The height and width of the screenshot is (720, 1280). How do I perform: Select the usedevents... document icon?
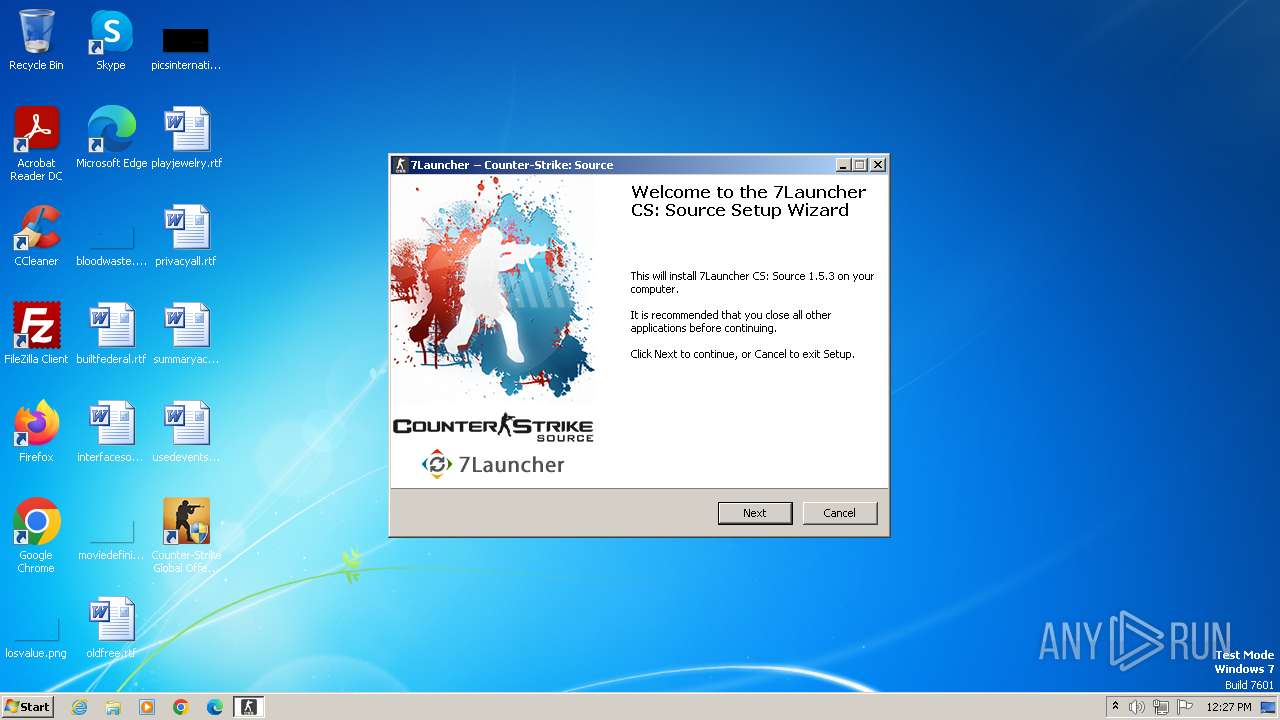point(186,432)
